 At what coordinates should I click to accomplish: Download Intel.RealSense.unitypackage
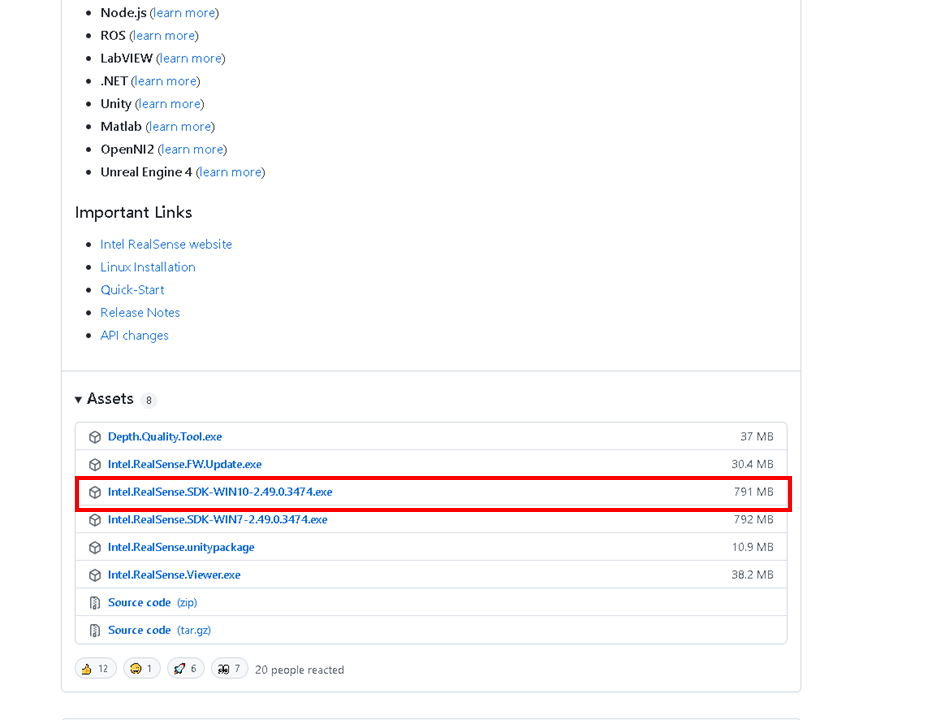(x=181, y=547)
